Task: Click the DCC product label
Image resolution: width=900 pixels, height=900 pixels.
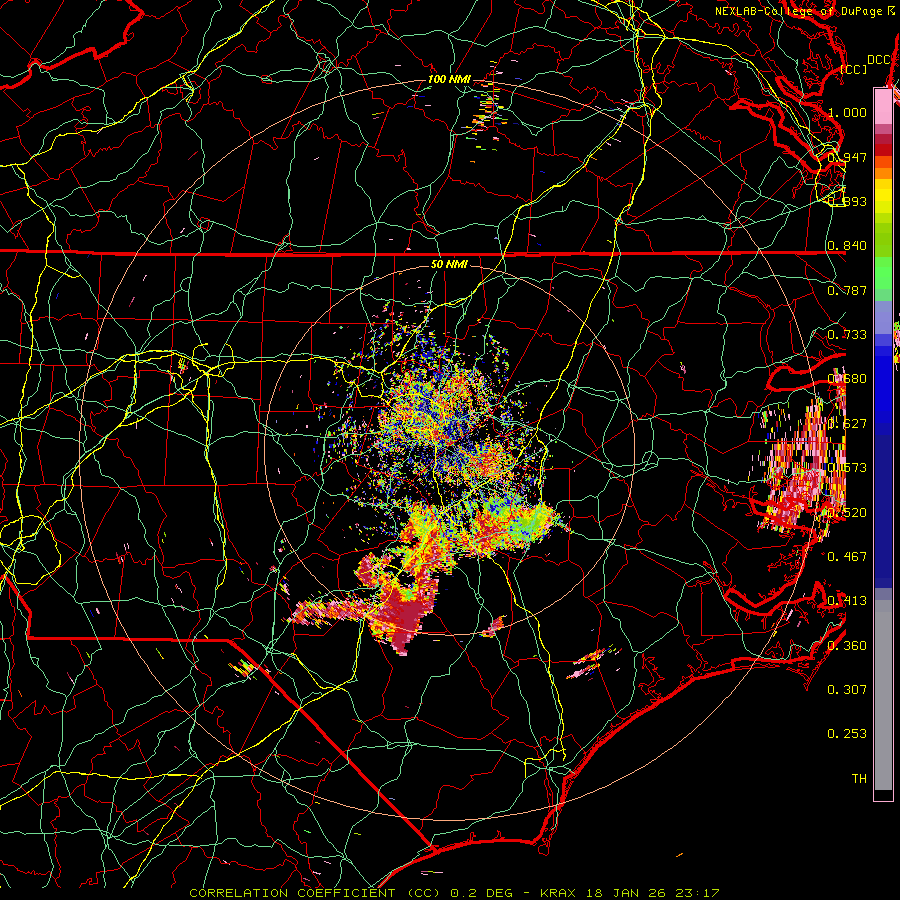Action: (878, 60)
